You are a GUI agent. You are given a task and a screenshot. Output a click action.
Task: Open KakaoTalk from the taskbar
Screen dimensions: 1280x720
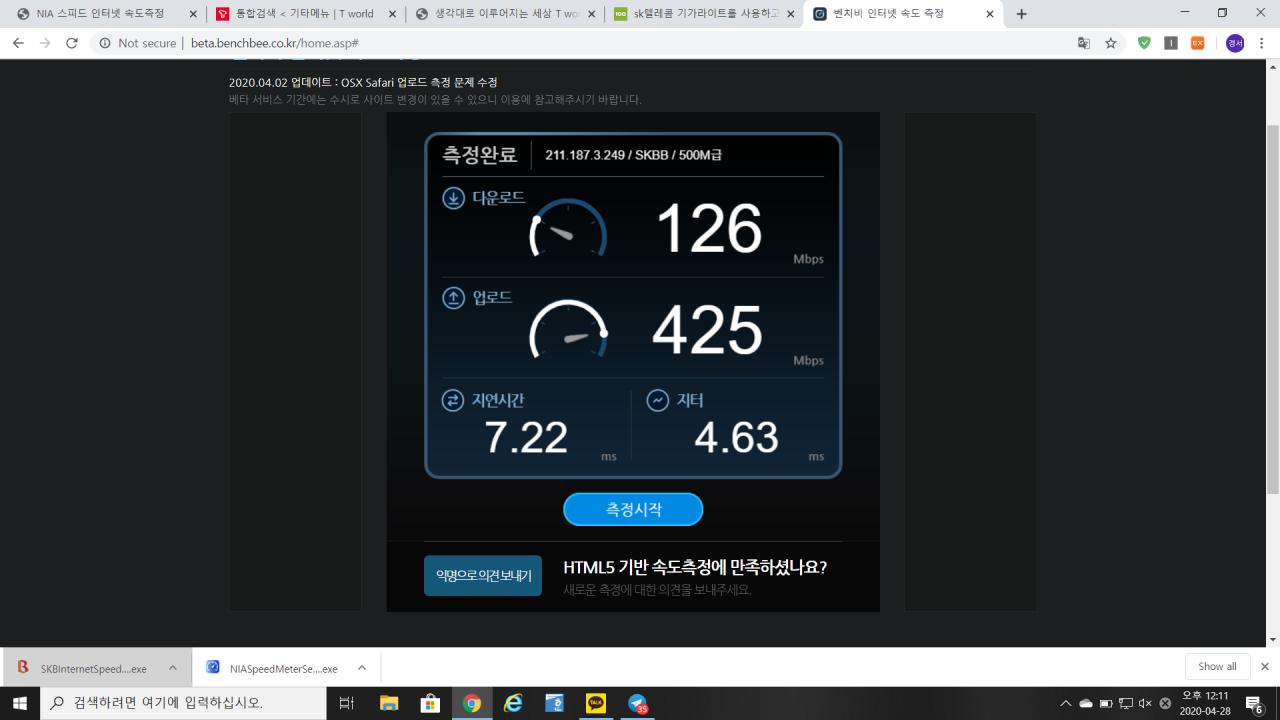coord(596,703)
